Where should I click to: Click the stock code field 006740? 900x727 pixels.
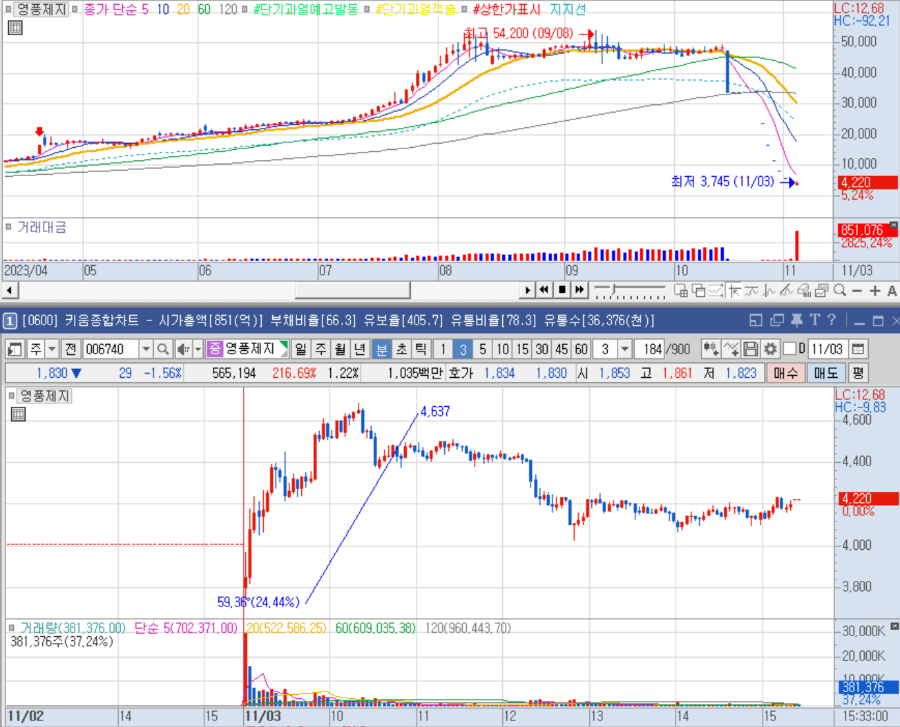click(111, 349)
